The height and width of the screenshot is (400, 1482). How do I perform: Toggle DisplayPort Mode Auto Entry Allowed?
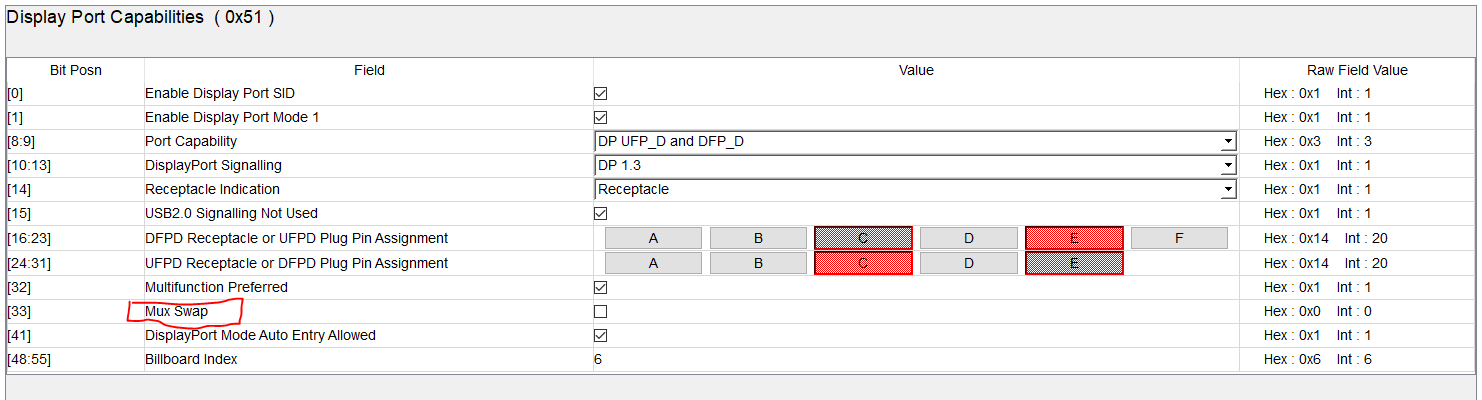[x=601, y=336]
